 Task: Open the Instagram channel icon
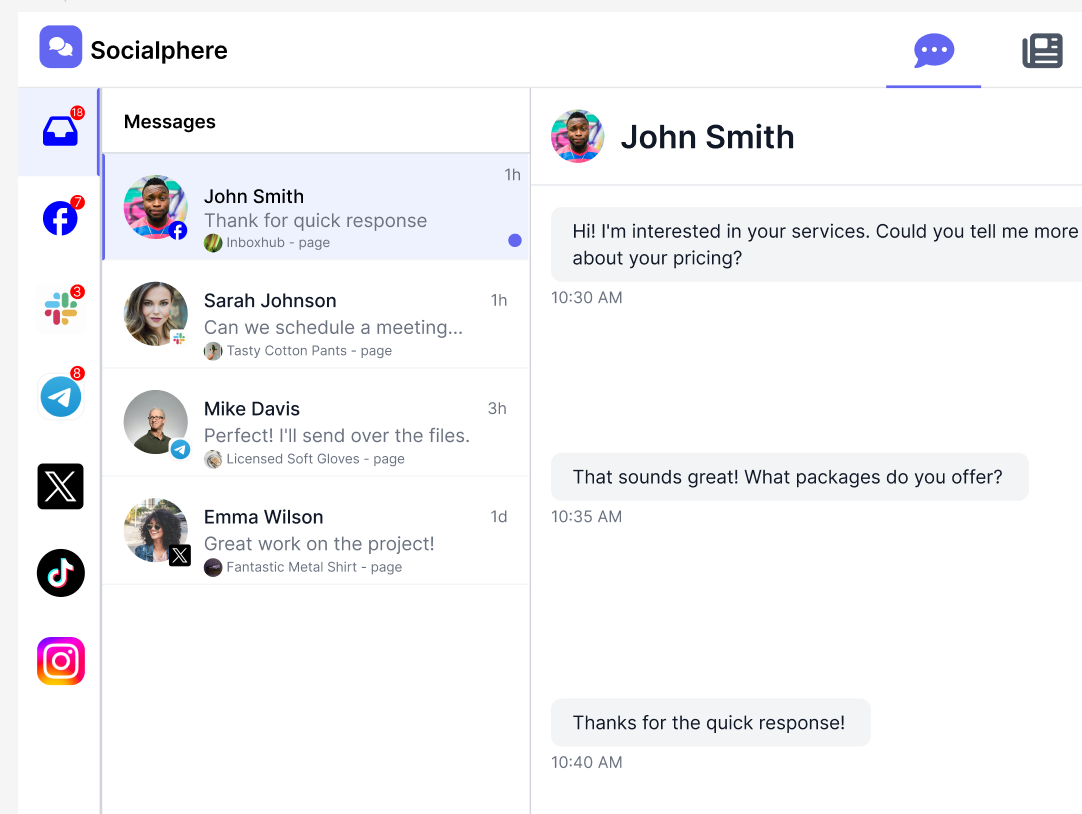pos(61,661)
